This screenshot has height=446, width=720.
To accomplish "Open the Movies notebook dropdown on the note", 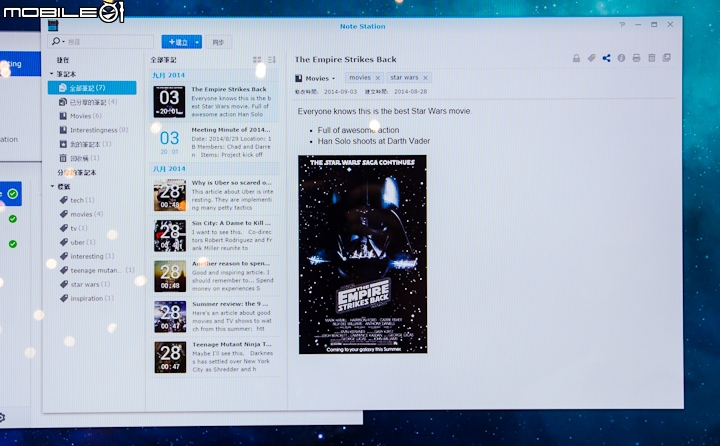I will point(320,79).
